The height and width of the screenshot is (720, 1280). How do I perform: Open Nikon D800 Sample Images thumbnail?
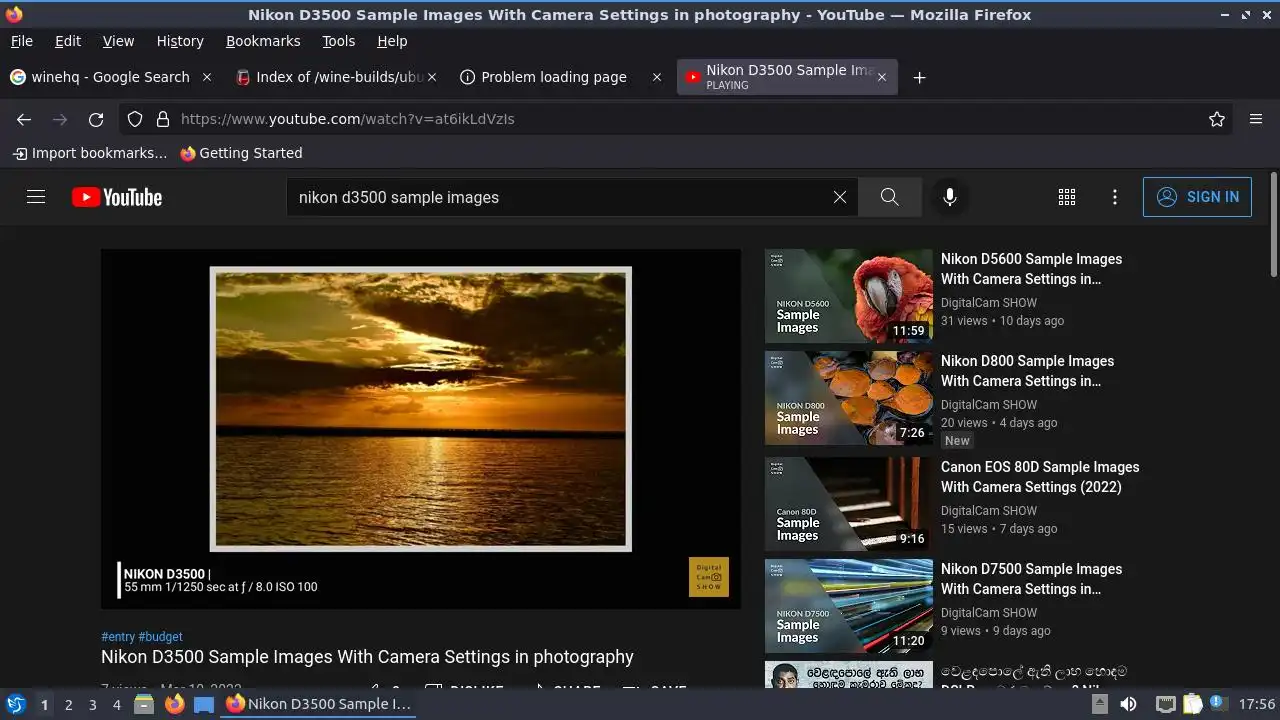coord(849,398)
